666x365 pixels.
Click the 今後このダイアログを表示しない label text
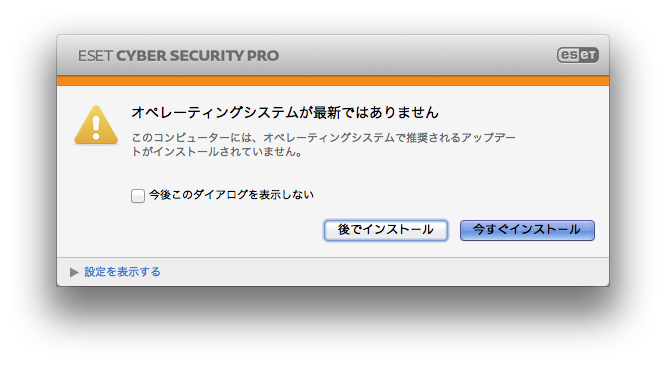[231, 195]
